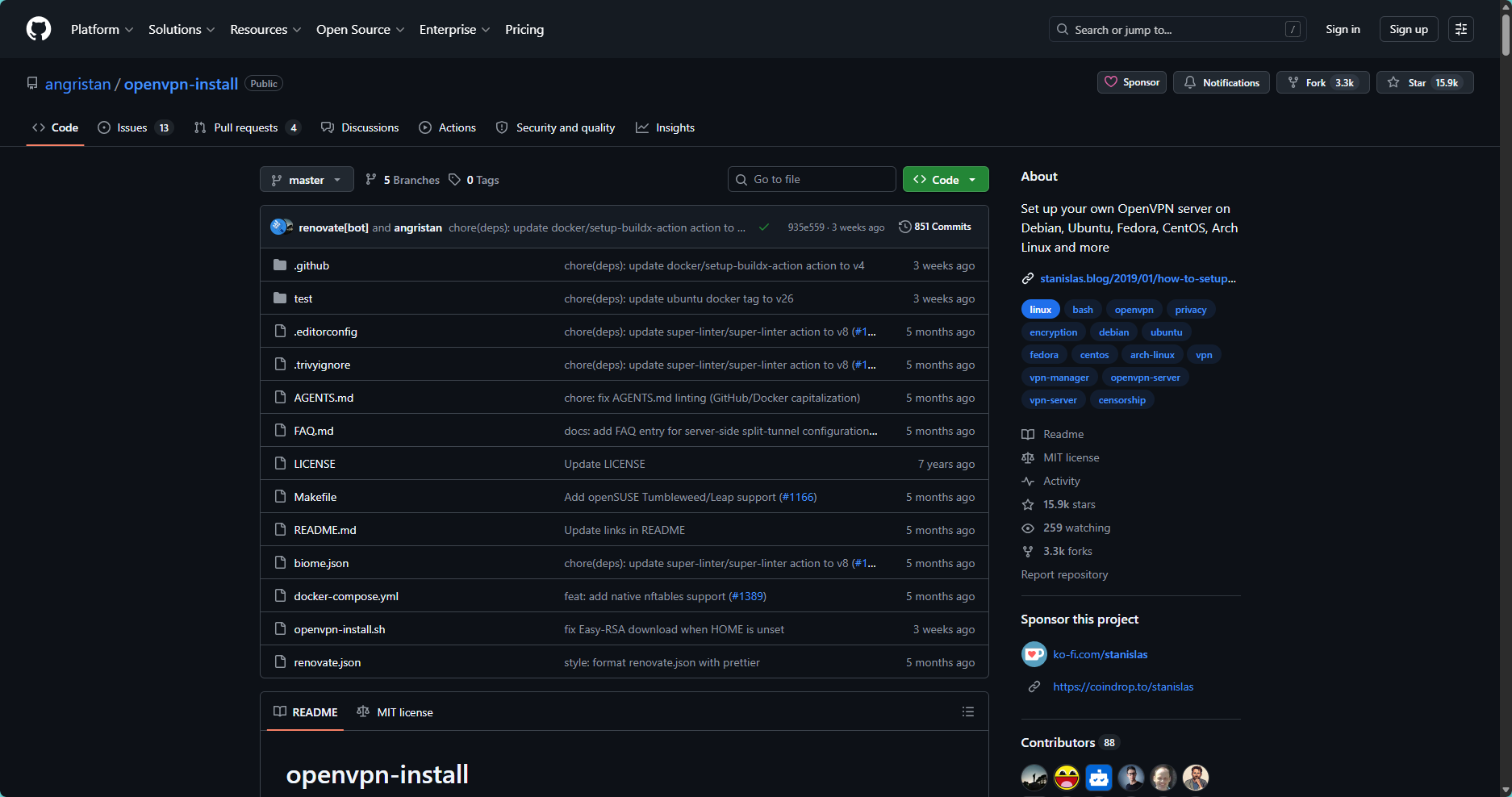Screen dimensions: 1512x797
Task: Click the tag icon beside 0 Tags
Action: (455, 179)
